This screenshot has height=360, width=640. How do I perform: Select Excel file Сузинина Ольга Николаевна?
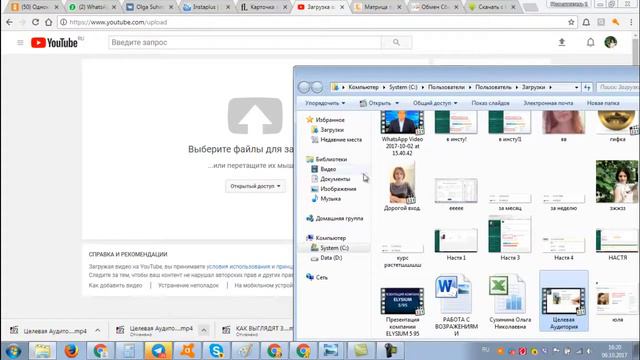510,302
